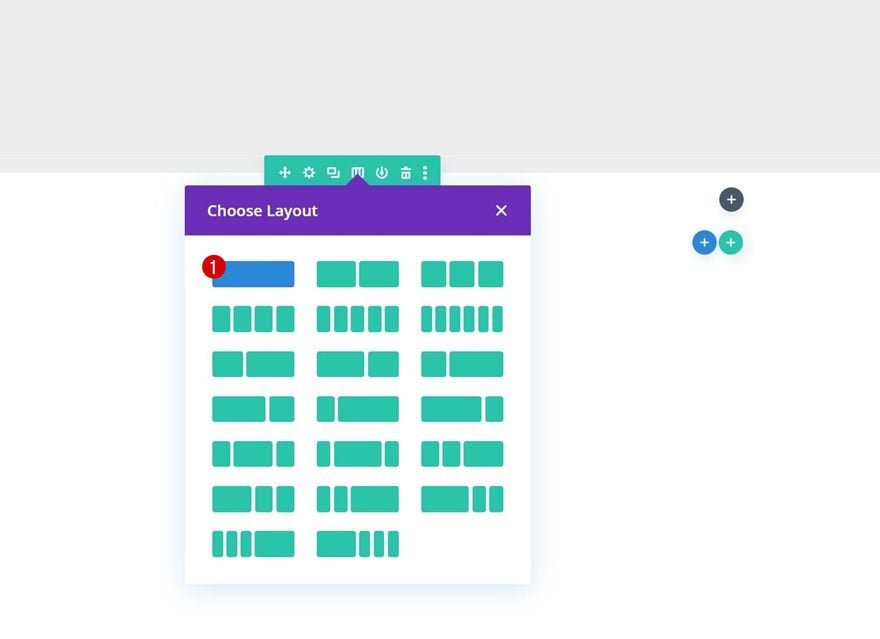Close the Choose Layout popup
Image resolution: width=880 pixels, height=639 pixels.
501,210
